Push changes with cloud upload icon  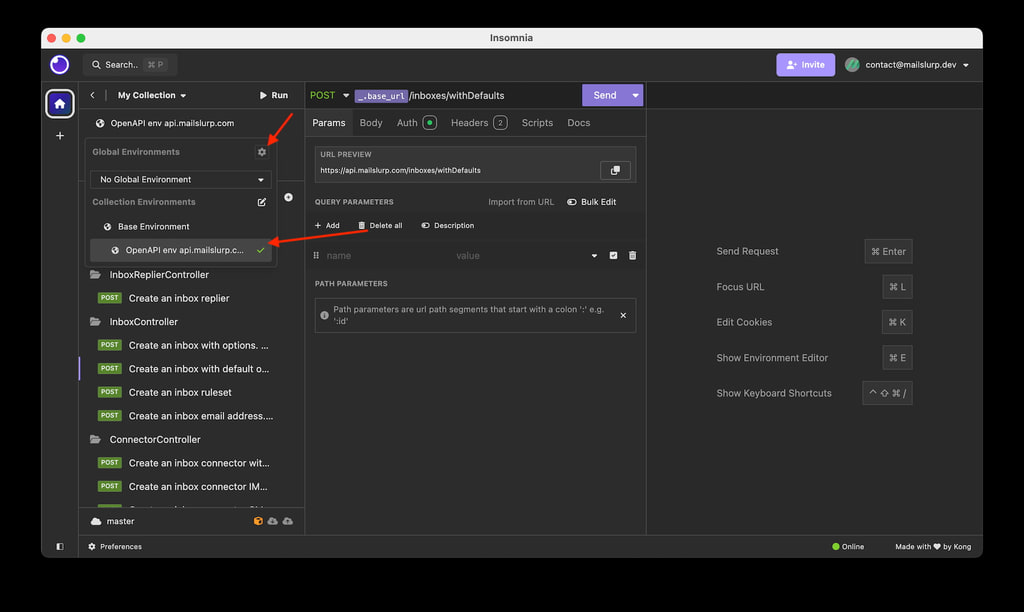point(288,521)
